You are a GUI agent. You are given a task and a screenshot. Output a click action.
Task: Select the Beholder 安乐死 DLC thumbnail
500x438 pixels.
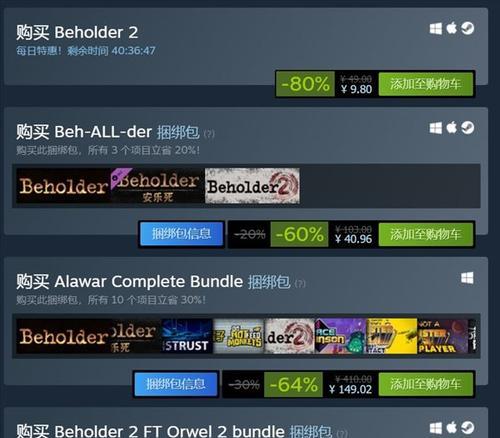(x=158, y=186)
